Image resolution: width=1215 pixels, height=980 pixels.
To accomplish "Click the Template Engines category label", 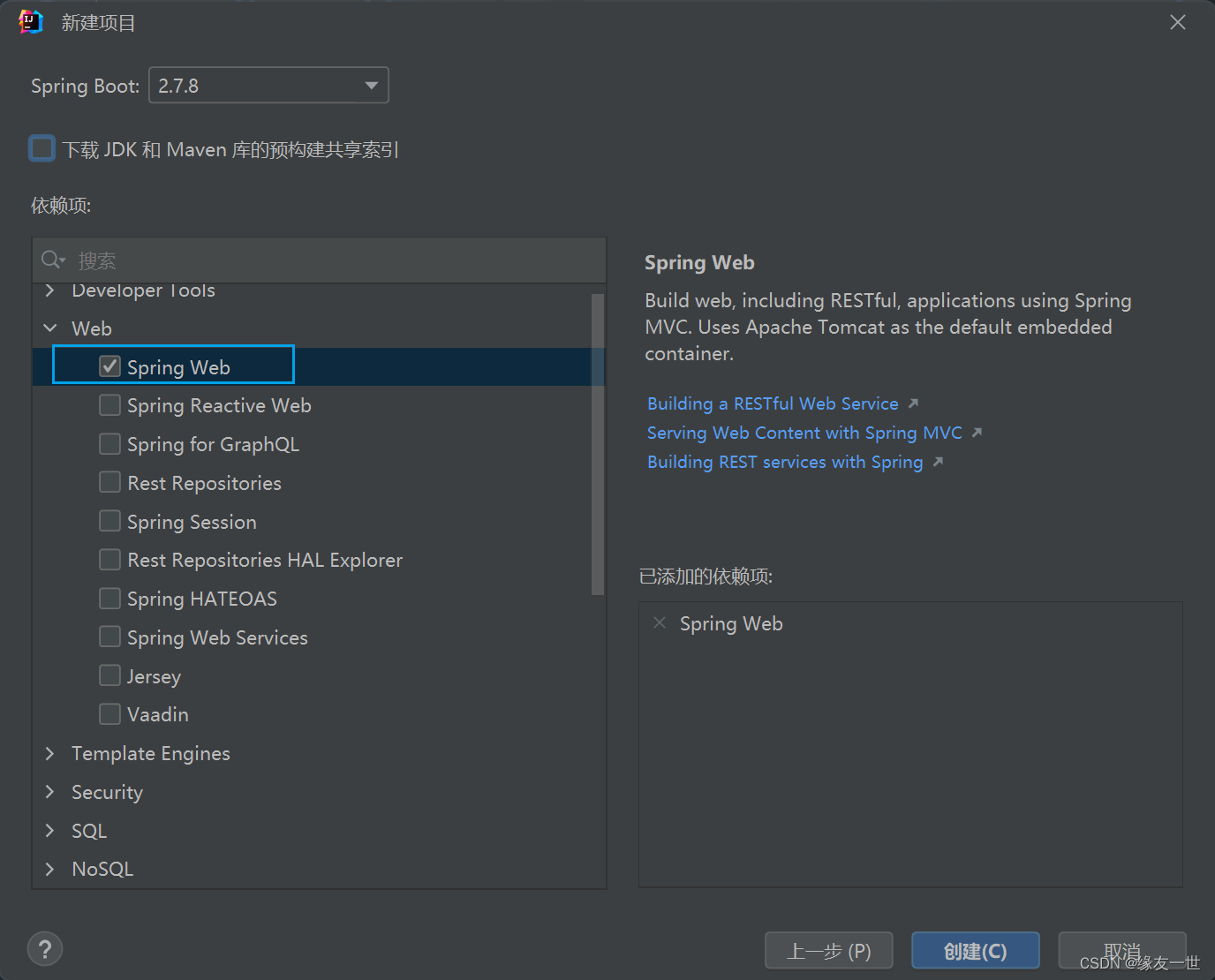I will (151, 753).
